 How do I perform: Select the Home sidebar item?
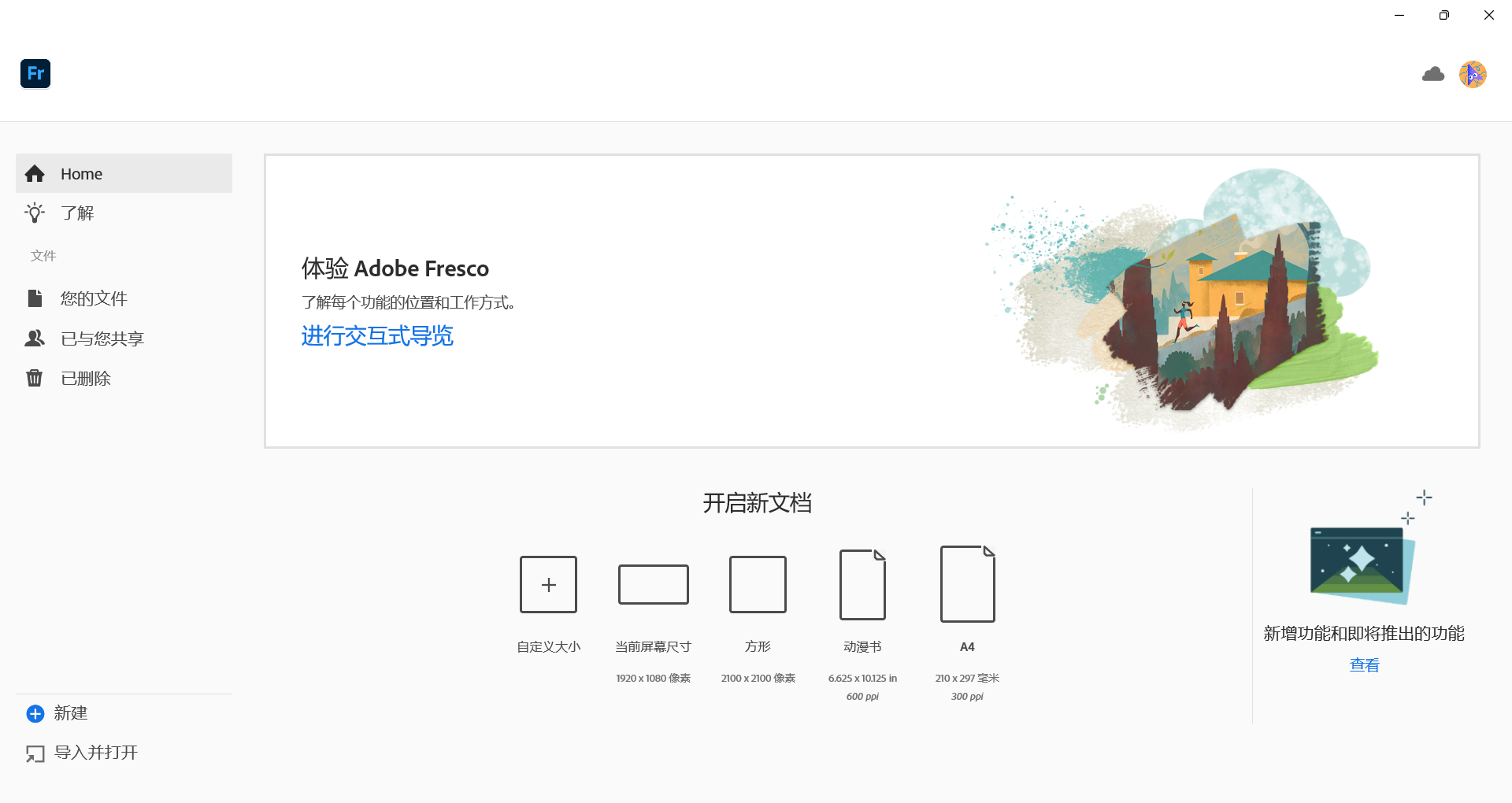[x=124, y=173]
